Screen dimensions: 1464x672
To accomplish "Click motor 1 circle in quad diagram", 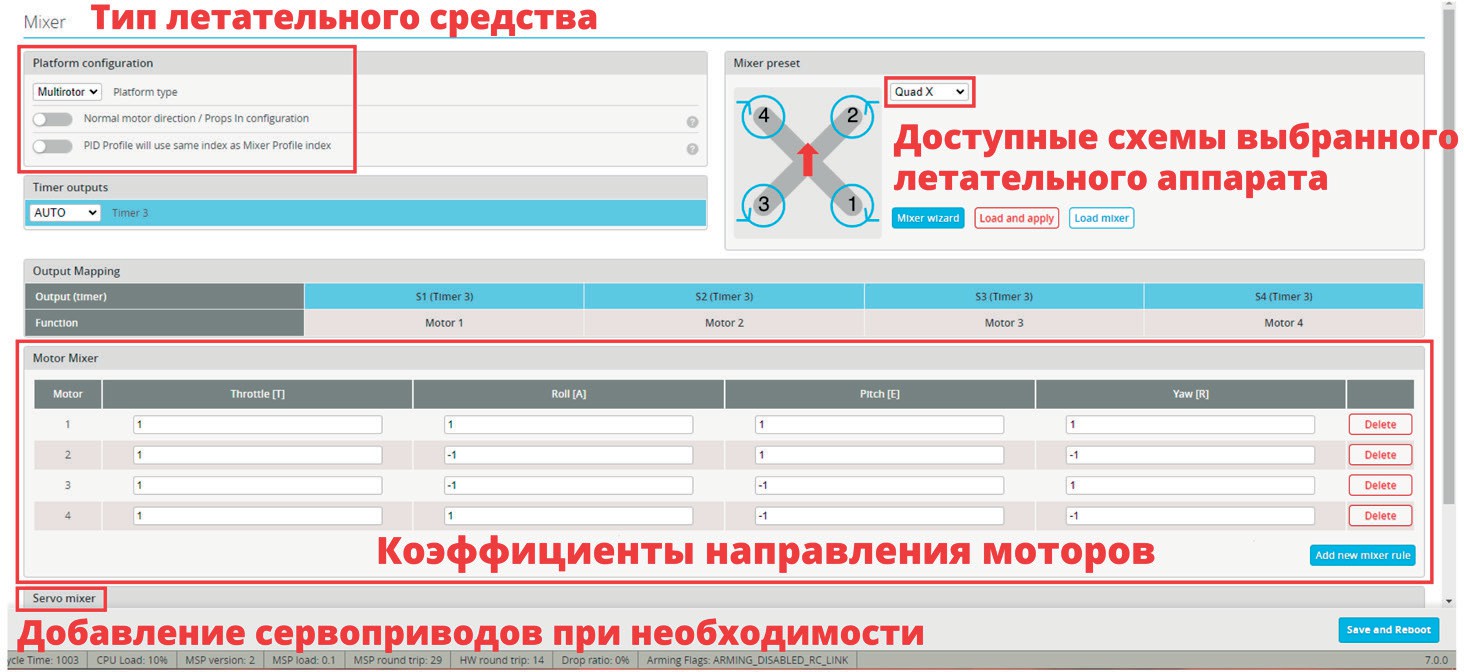I will pos(852,204).
